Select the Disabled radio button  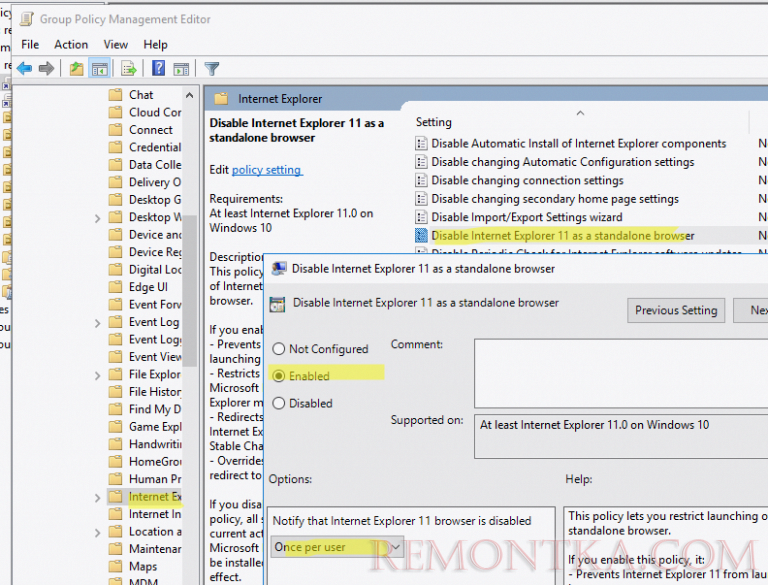(x=279, y=403)
